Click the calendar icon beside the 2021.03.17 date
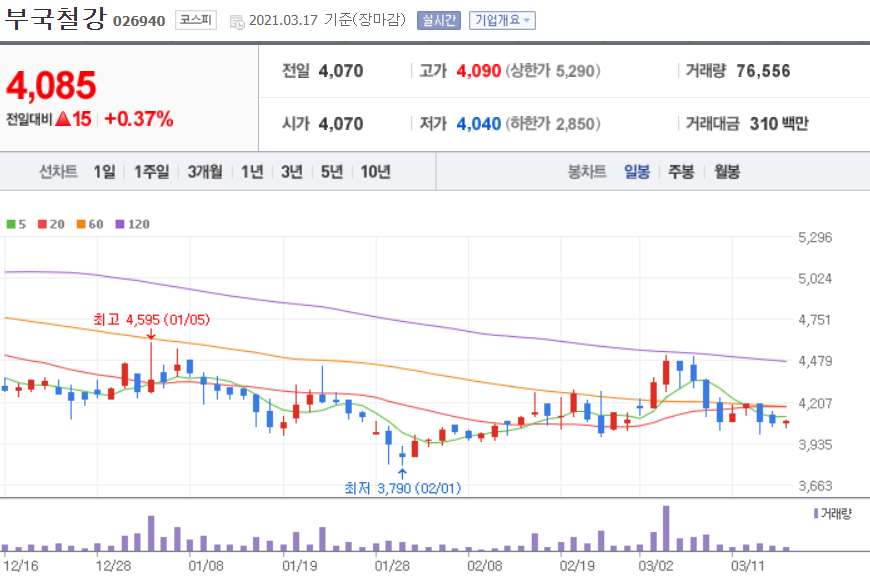 coord(237,22)
